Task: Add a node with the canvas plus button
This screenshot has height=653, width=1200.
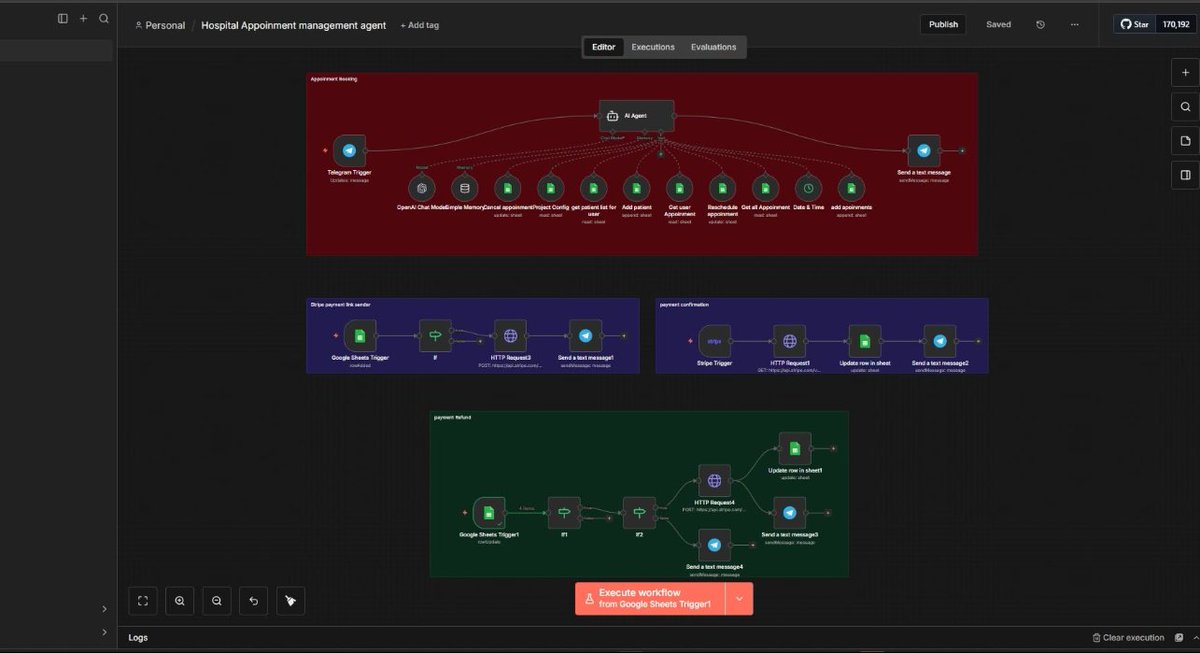Action: (x=1185, y=73)
